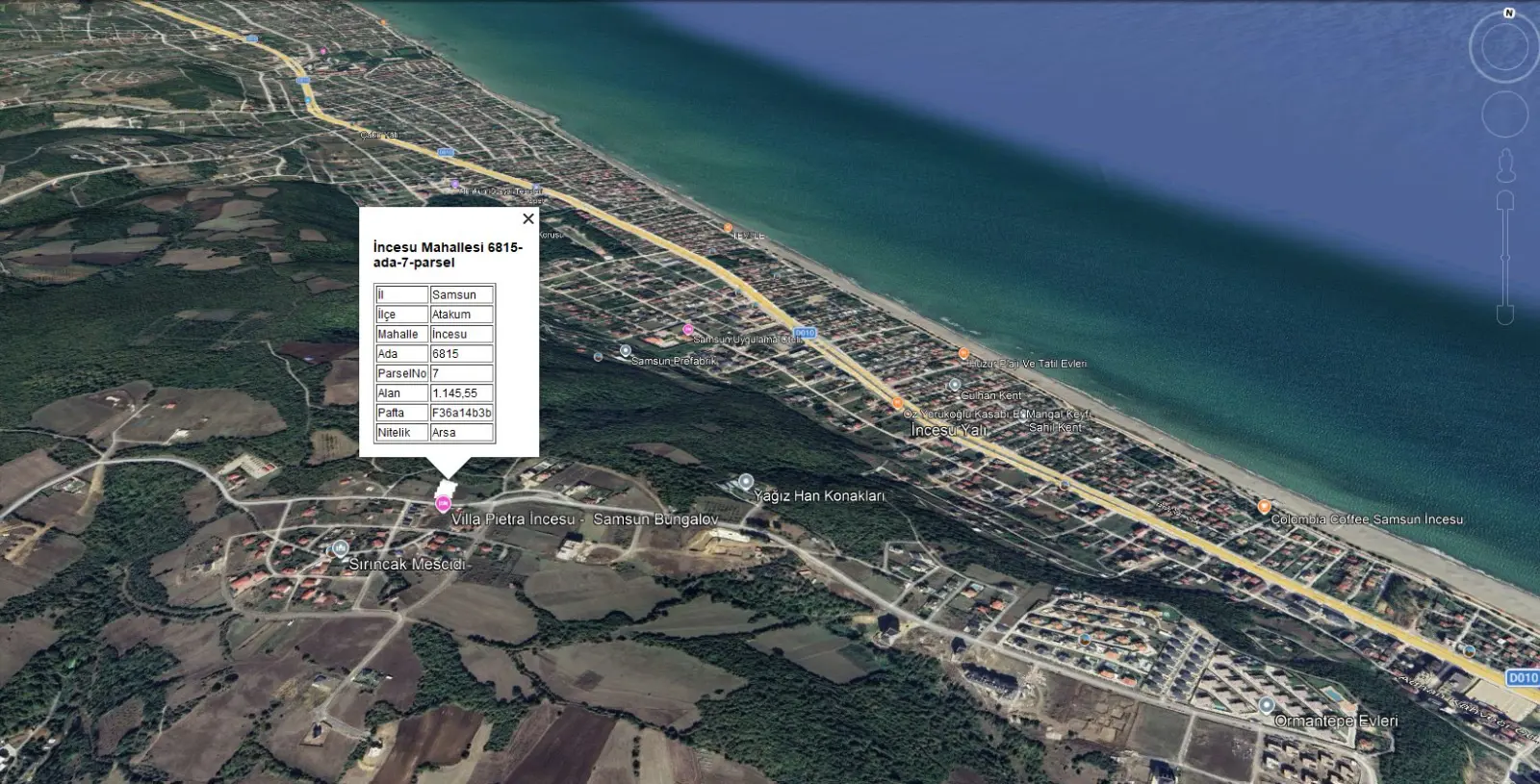Image resolution: width=1540 pixels, height=784 pixels.
Task: Reset compass north with the N marker
Action: 1509,13
